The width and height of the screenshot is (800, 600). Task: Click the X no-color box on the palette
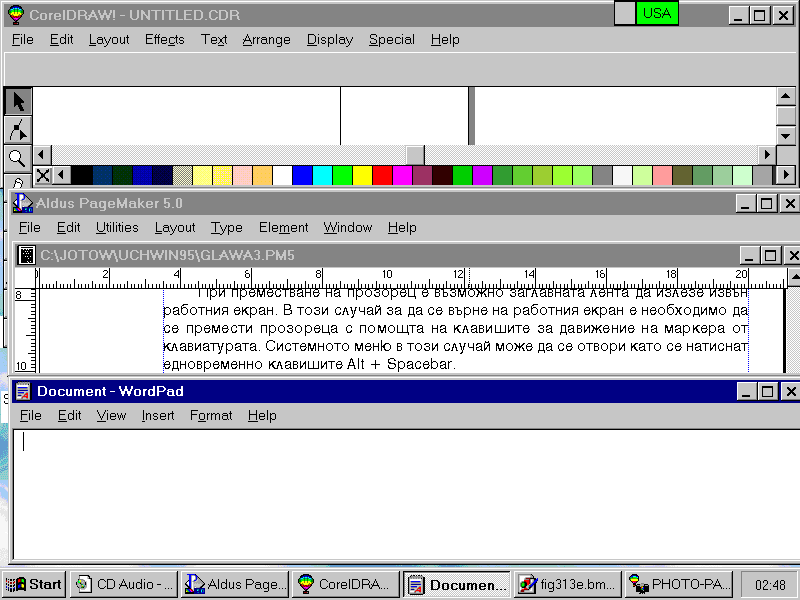pyautogui.click(x=43, y=176)
